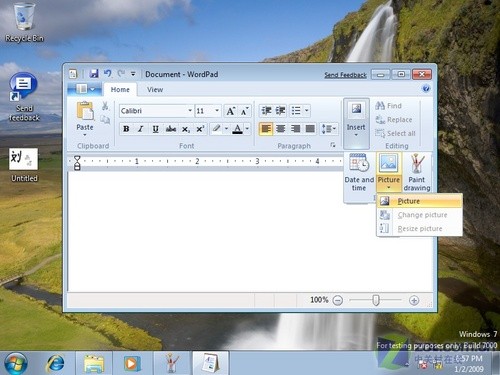Viewport: 500px width, 375px height.
Task: Open Windows Explorer folder on taskbar
Action: pyautogui.click(x=94, y=363)
